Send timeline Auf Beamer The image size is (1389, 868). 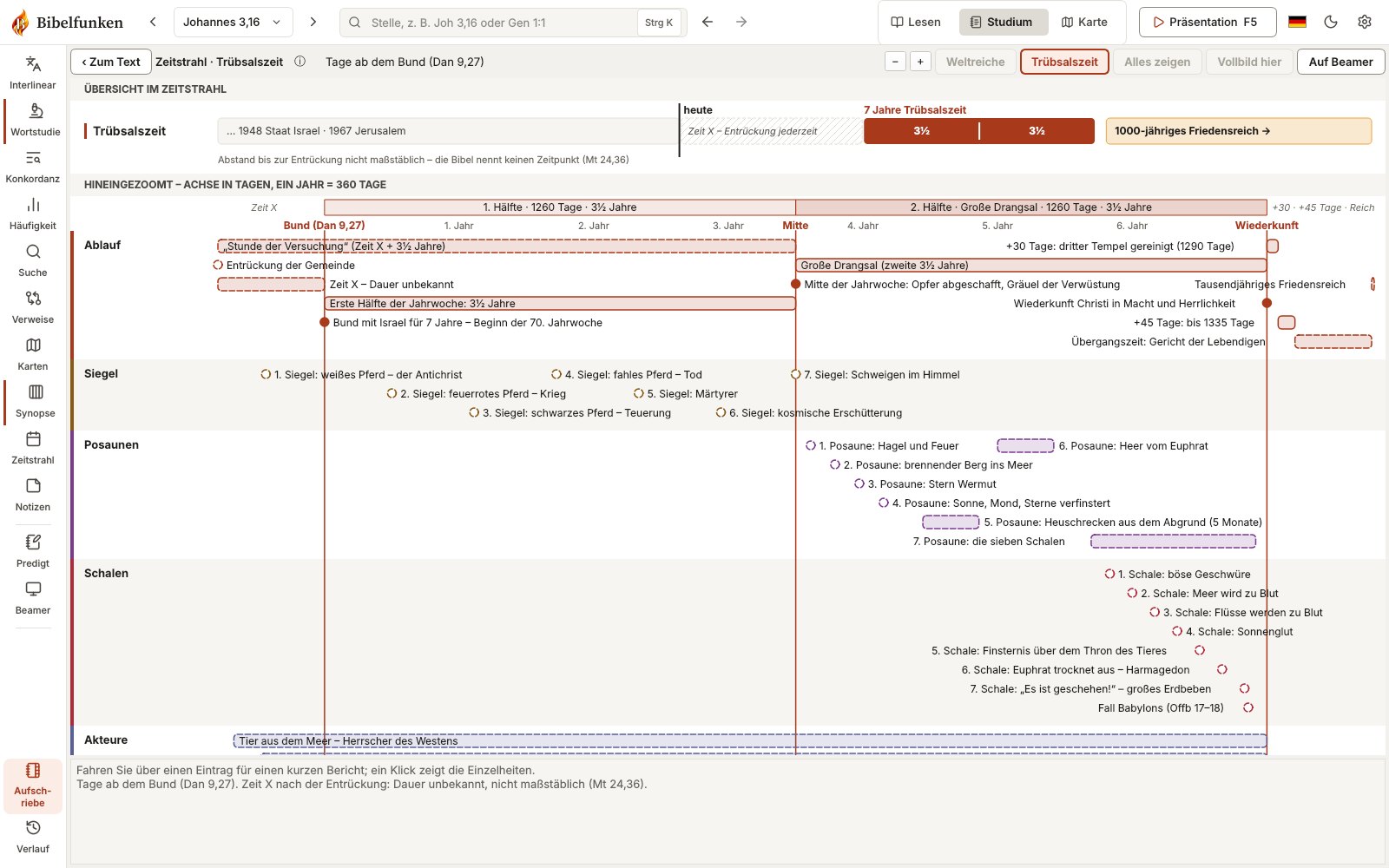pos(1340,62)
